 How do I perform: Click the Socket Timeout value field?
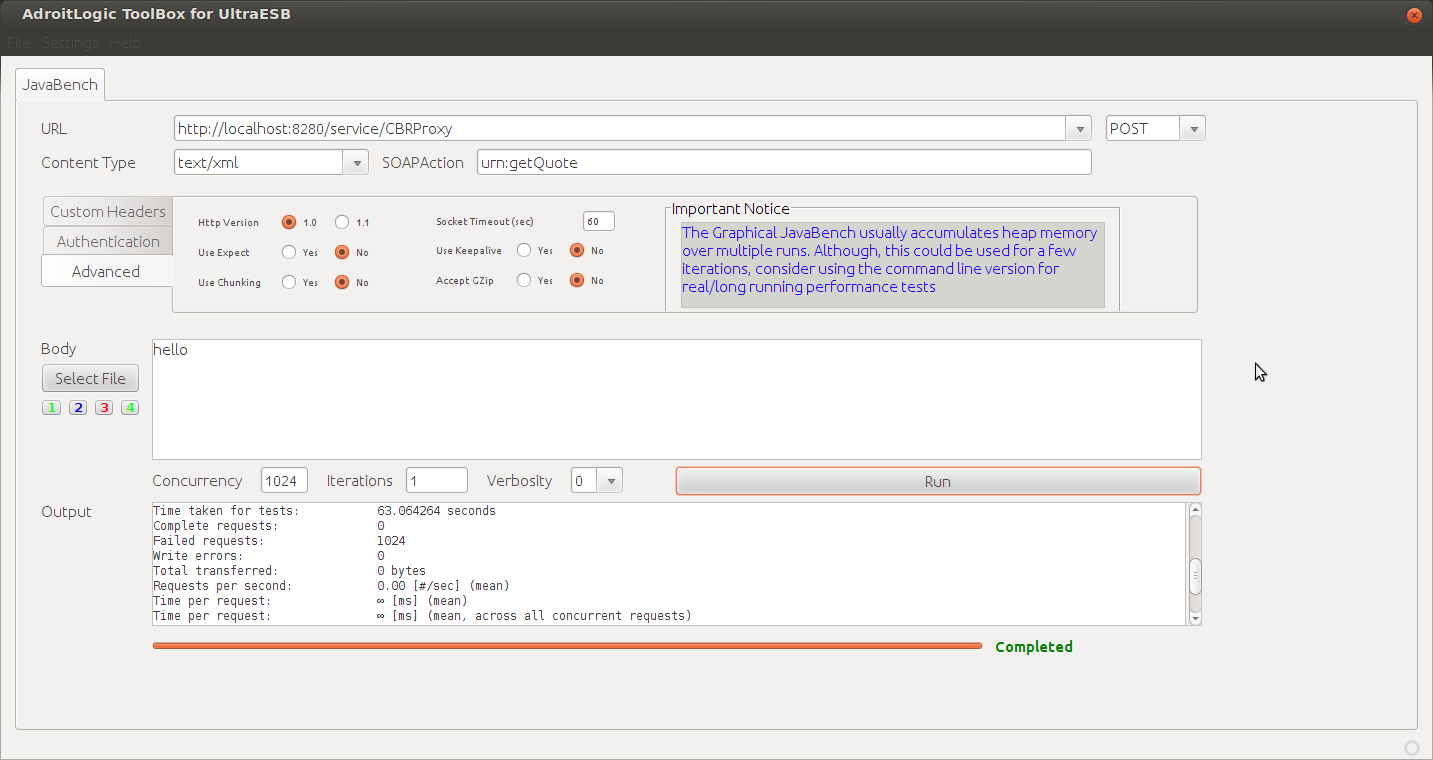(599, 221)
